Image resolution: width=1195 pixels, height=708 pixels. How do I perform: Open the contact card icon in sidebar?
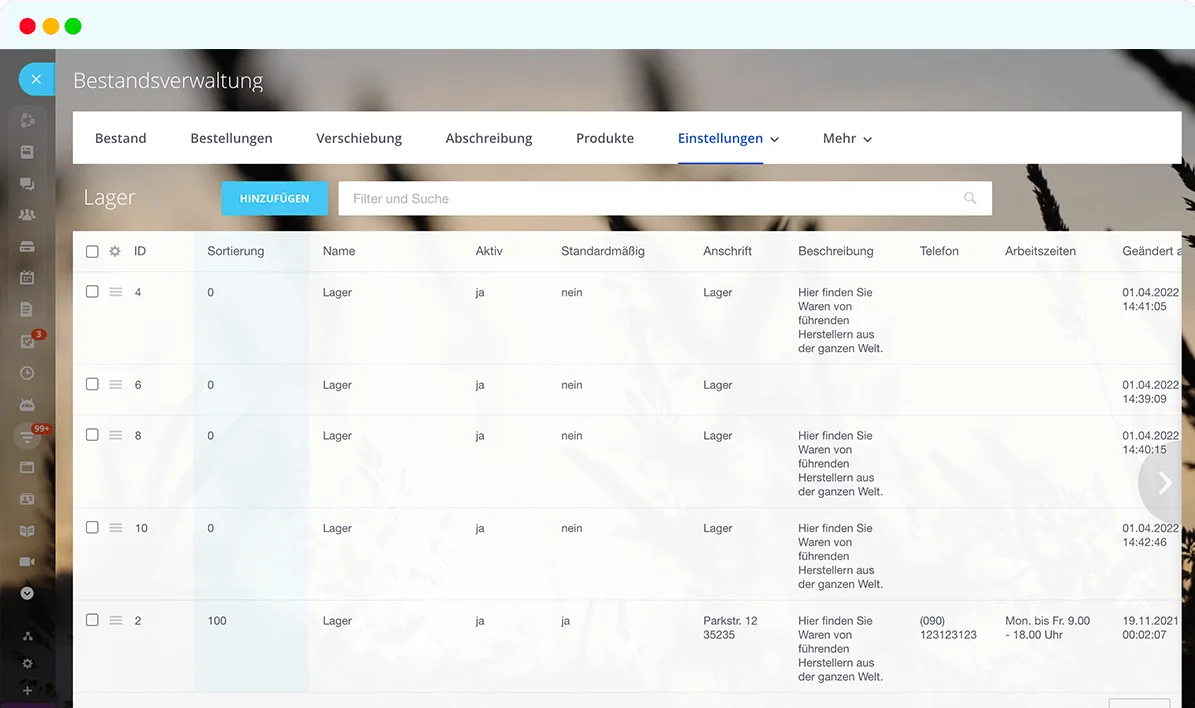tap(27, 499)
